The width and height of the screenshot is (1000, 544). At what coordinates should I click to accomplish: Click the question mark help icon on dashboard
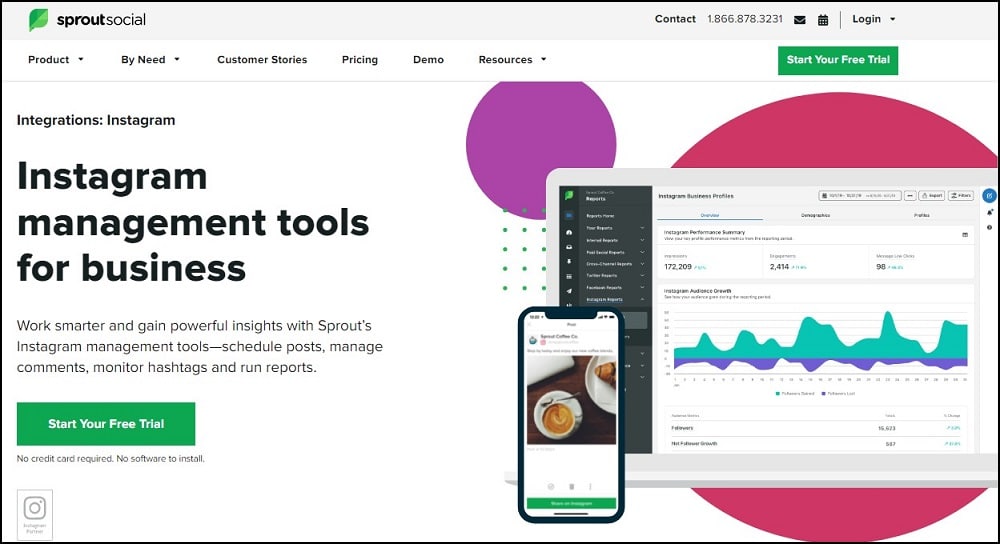989,228
